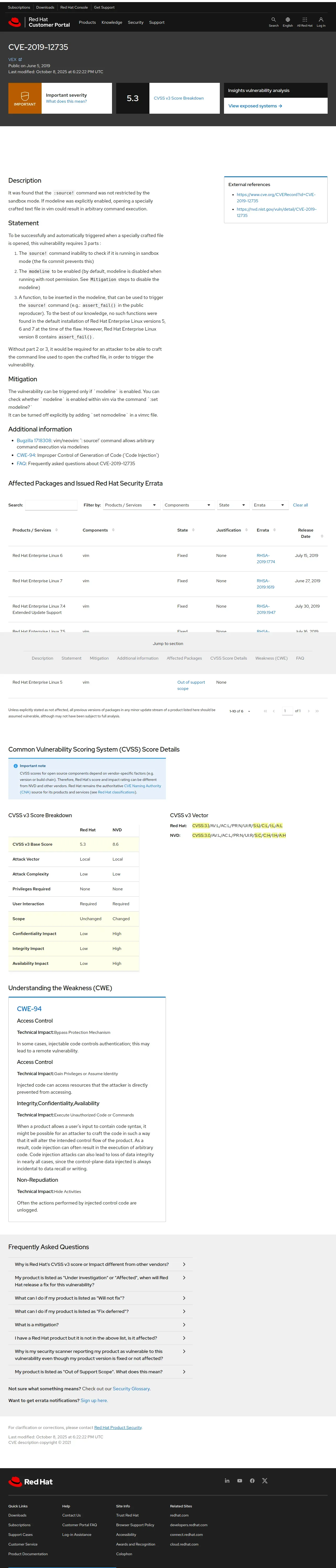This screenshot has width=336, height=1568.
Task: Click 'Out of support scope' state link
Action: pyautogui.click(x=191, y=685)
